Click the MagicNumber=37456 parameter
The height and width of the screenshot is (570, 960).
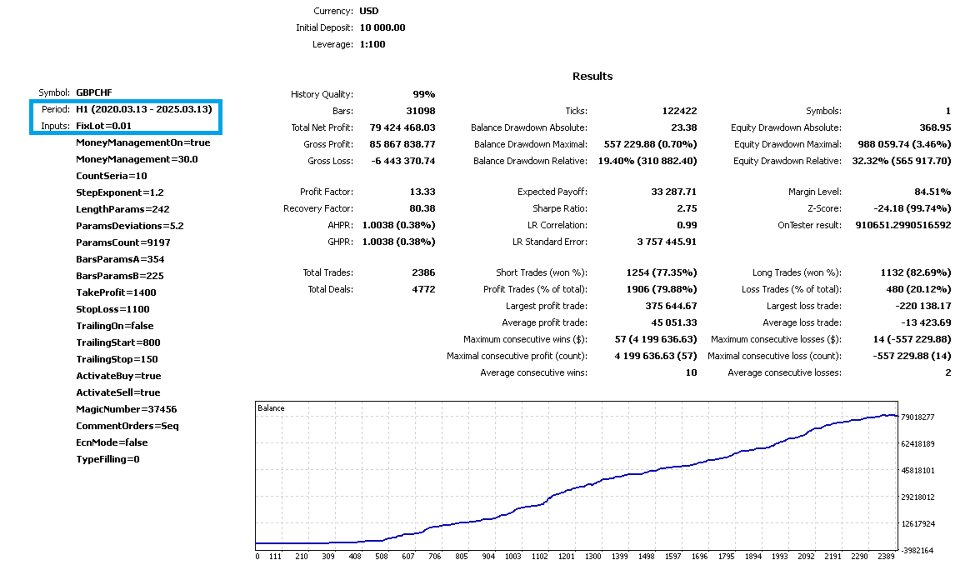[x=126, y=409]
